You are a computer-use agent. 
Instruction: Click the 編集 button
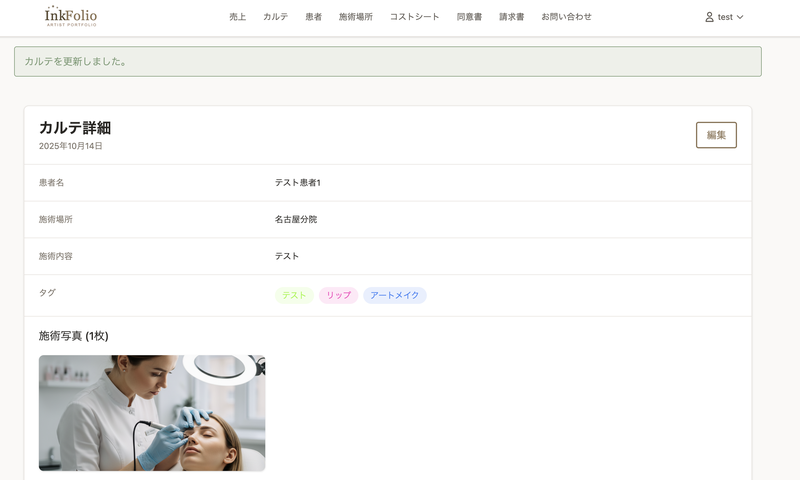point(716,135)
